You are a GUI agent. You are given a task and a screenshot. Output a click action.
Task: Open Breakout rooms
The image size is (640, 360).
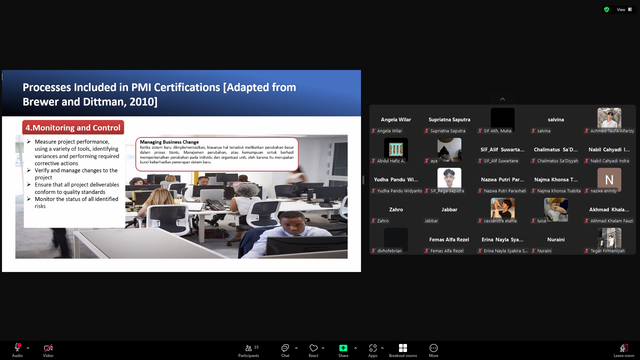403,350
